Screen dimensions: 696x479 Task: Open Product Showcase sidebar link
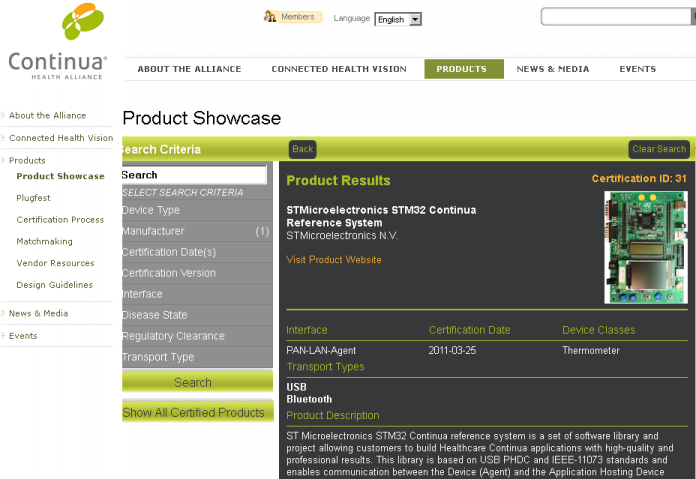(60, 176)
